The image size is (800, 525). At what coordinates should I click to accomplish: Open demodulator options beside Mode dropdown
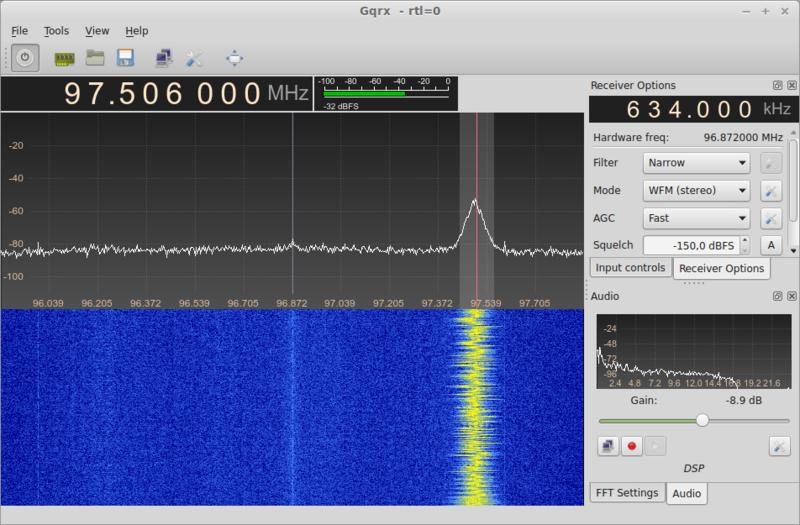tap(771, 191)
